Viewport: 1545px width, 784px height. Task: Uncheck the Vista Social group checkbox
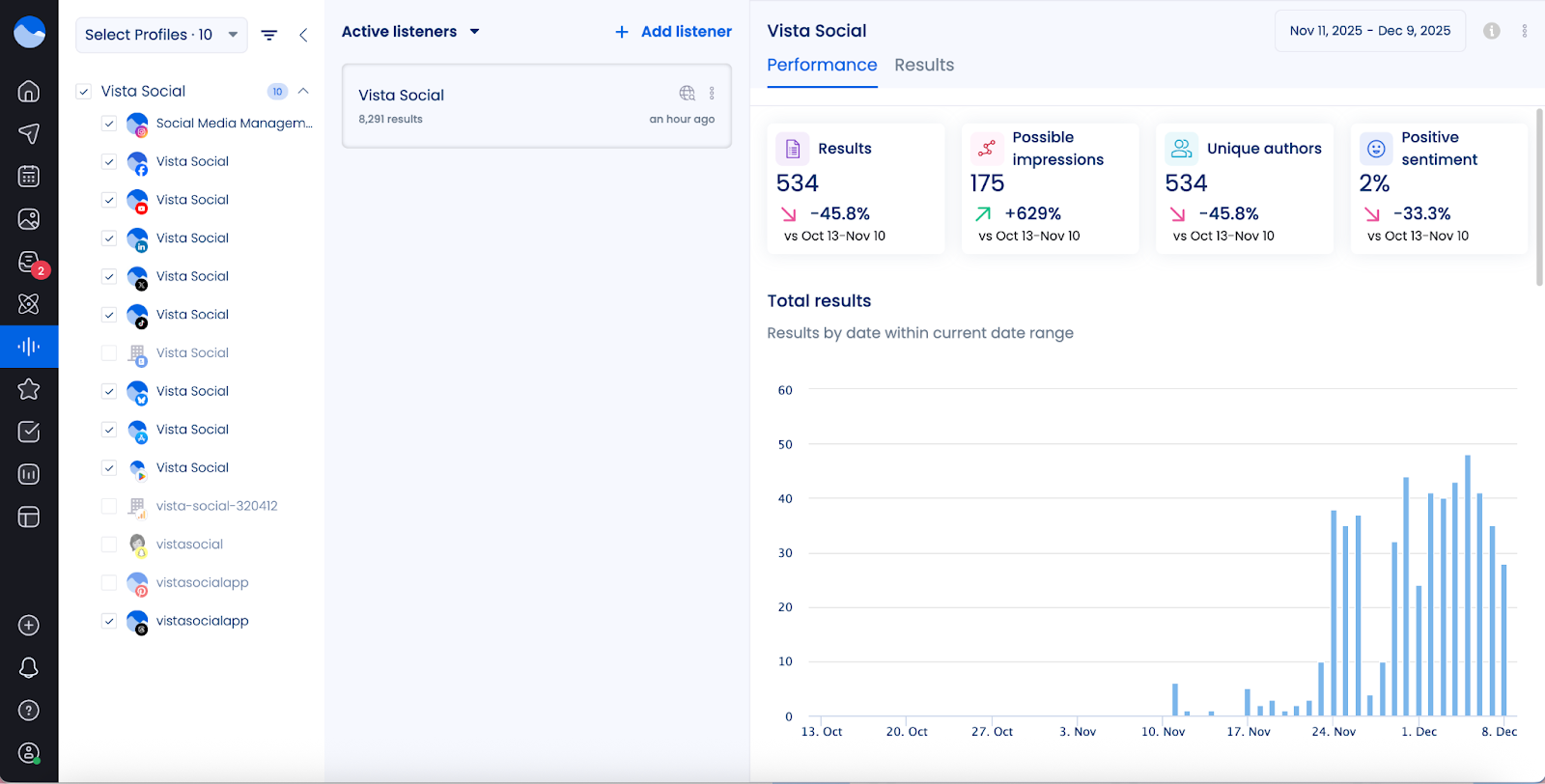click(84, 92)
